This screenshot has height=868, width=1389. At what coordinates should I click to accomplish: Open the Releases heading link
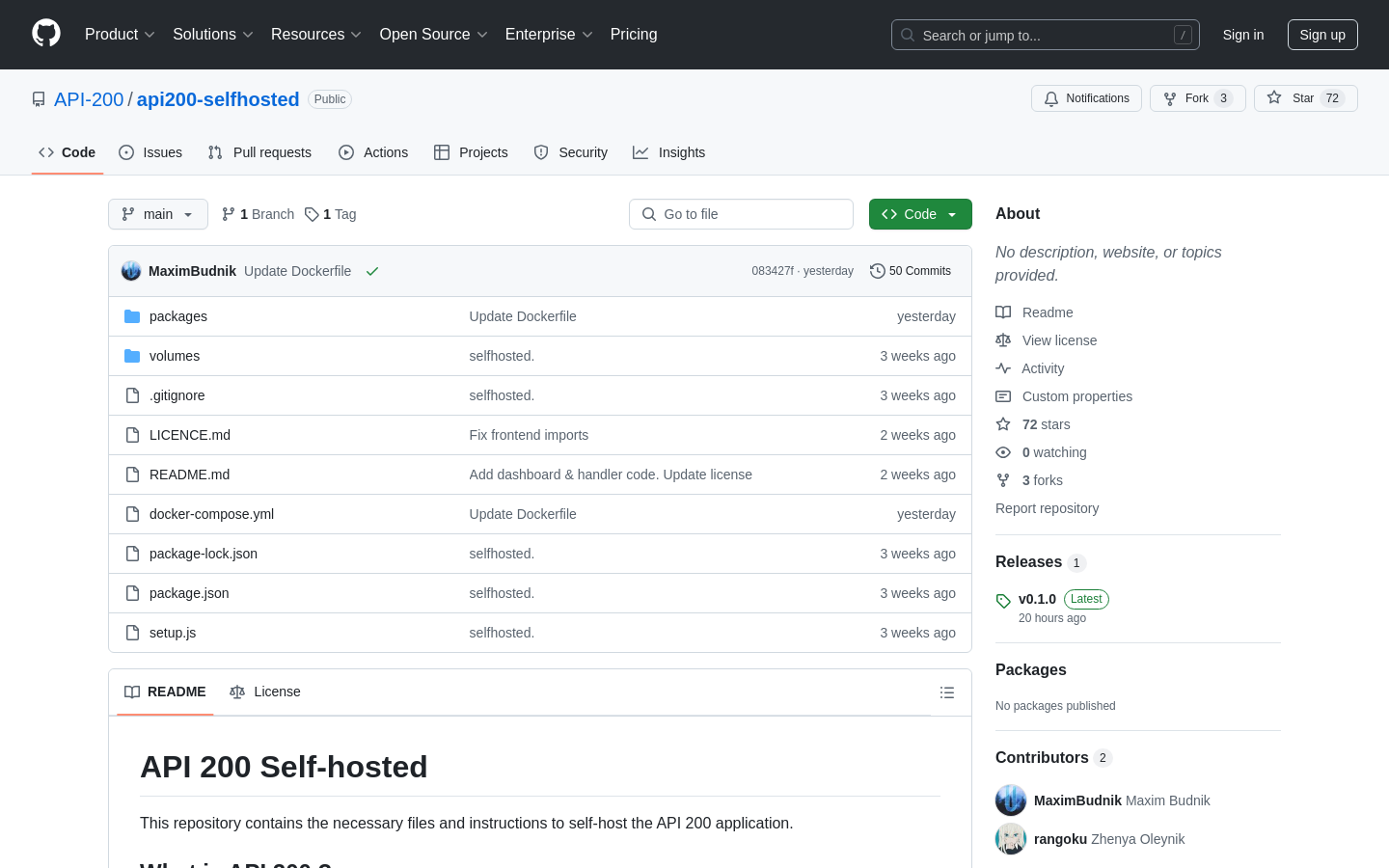pos(1041,562)
